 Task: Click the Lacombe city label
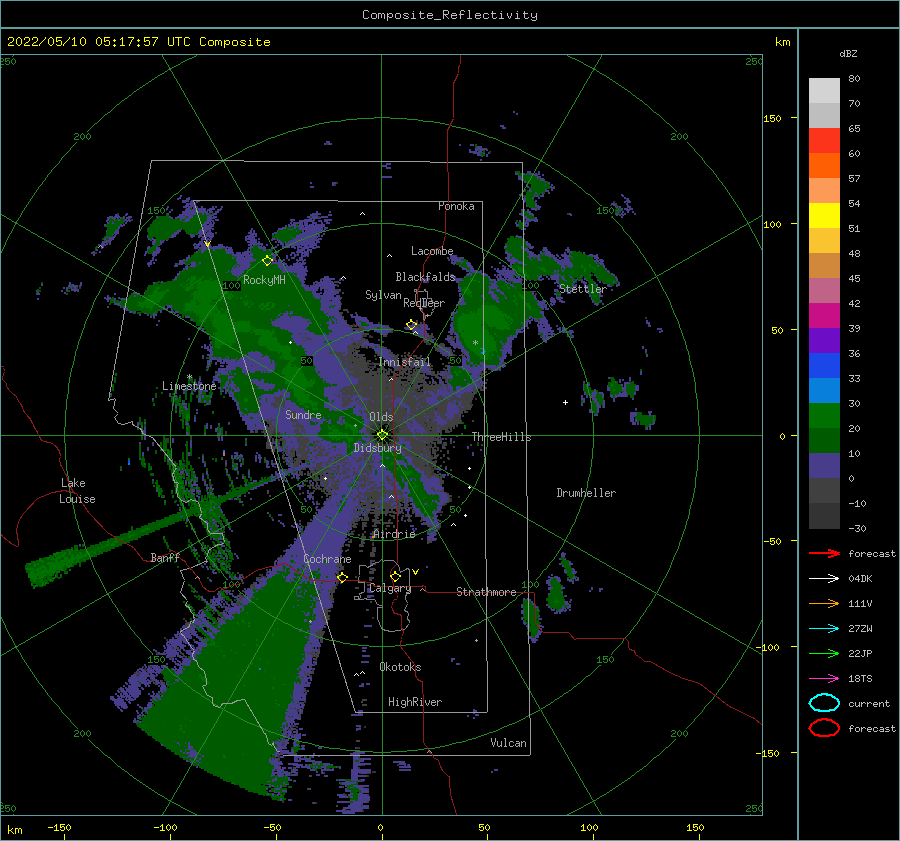[432, 251]
